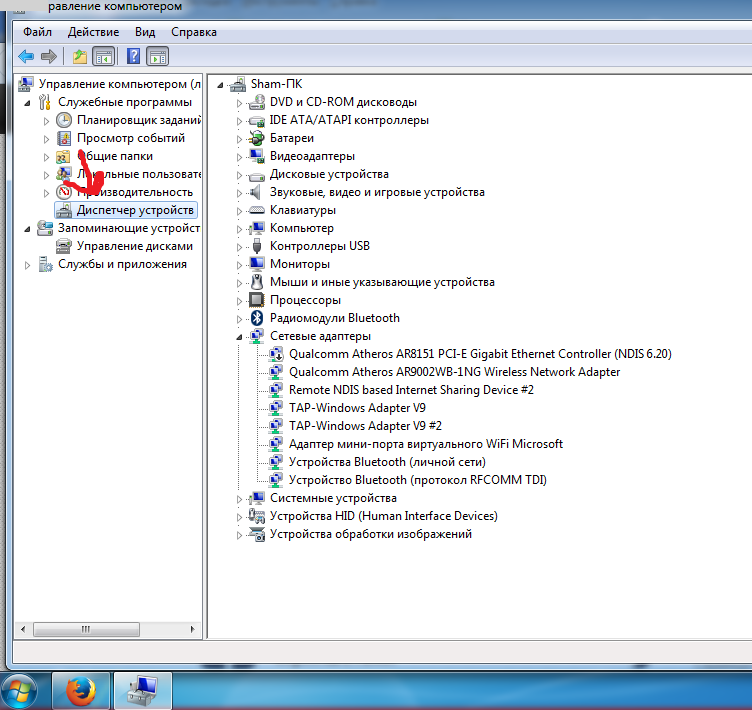Open the Справка menu
Viewport: 752px width, 710px height.
click(x=194, y=32)
